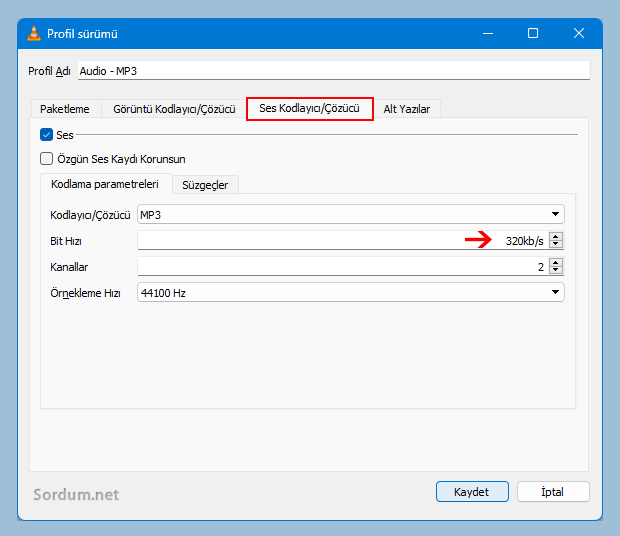Screen dimensions: 620x536
Task: Click the İptal button
Action: (x=552, y=492)
